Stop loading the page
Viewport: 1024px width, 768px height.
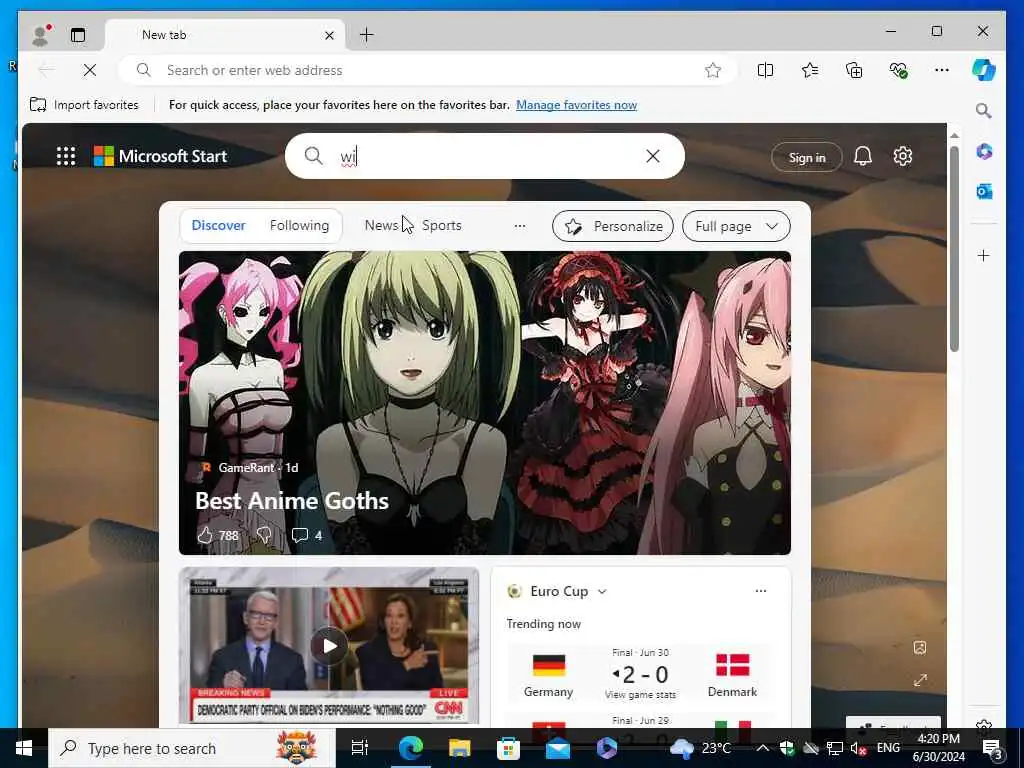(x=90, y=70)
